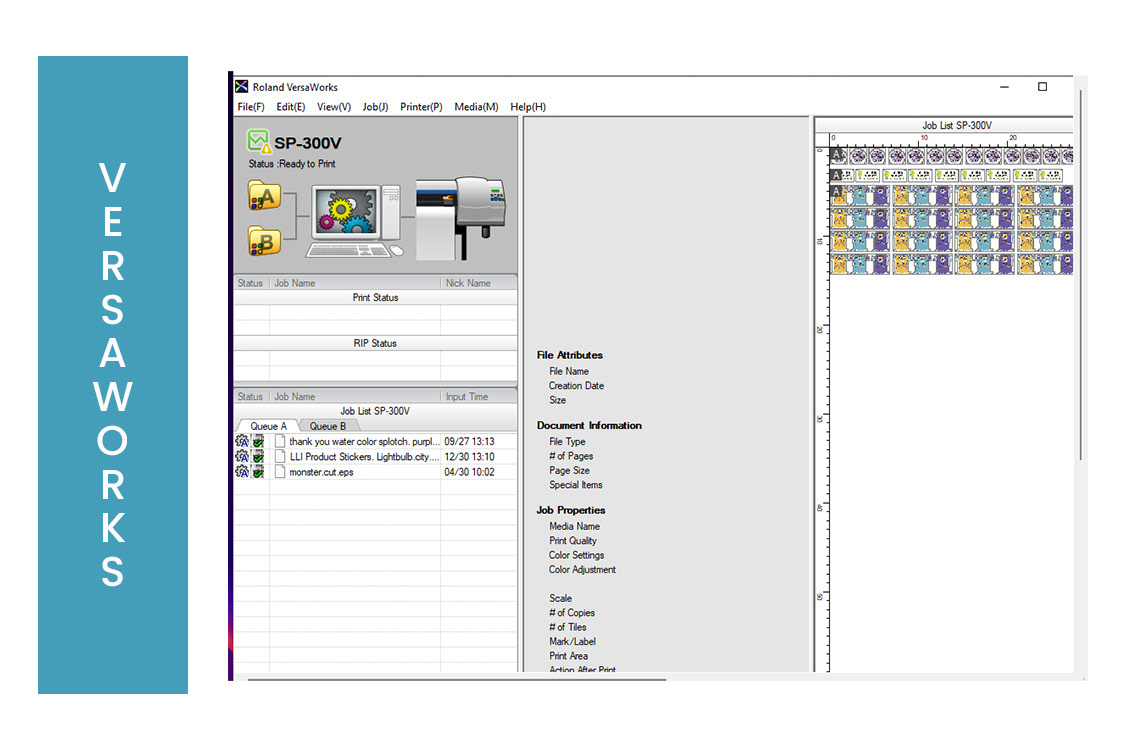Click the lightbulb sticker row in layout preview
The width and height of the screenshot is (1125, 750).
tap(947, 174)
